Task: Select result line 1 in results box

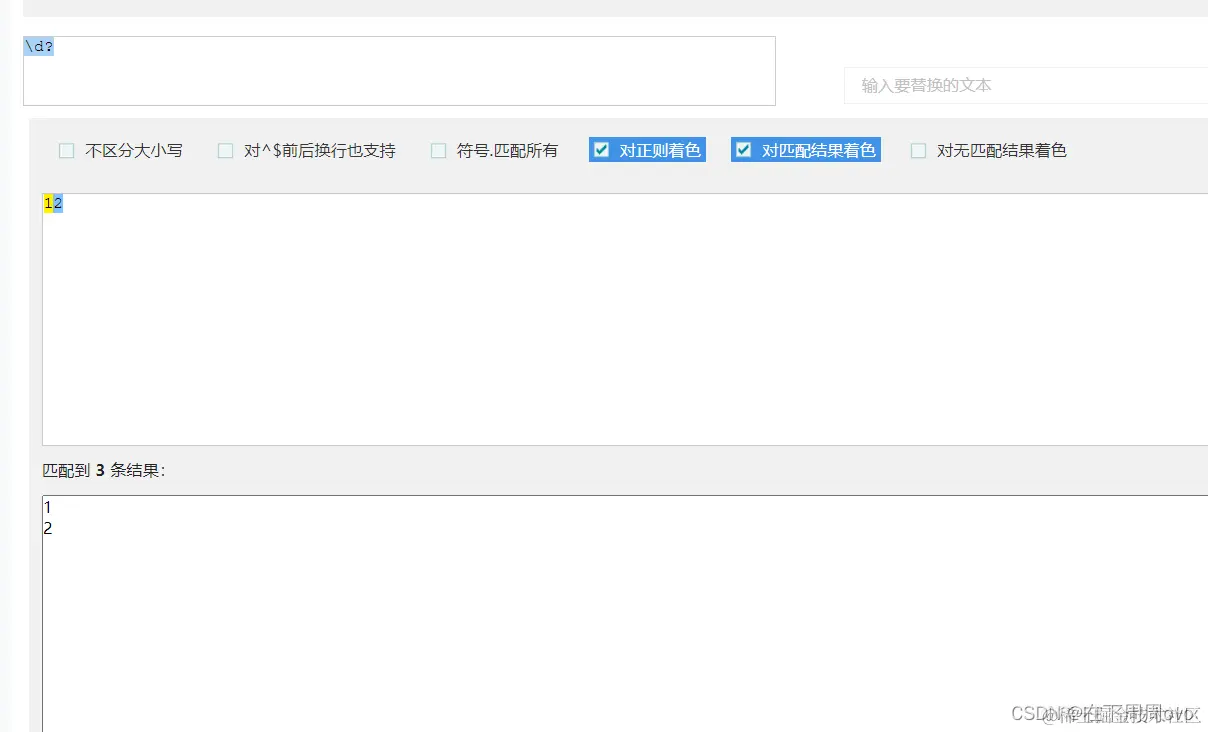Action: (x=47, y=507)
